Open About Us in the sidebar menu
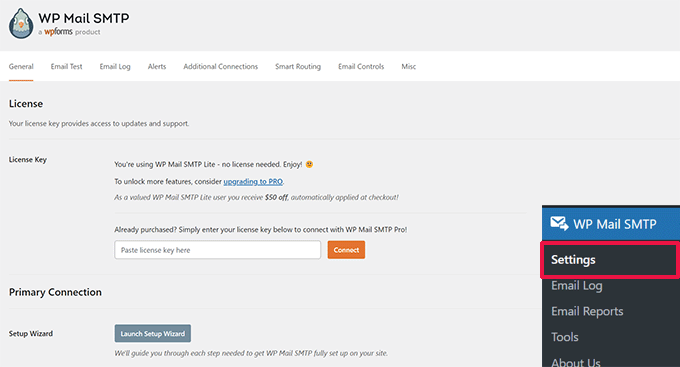The height and width of the screenshot is (367, 680). (576, 362)
